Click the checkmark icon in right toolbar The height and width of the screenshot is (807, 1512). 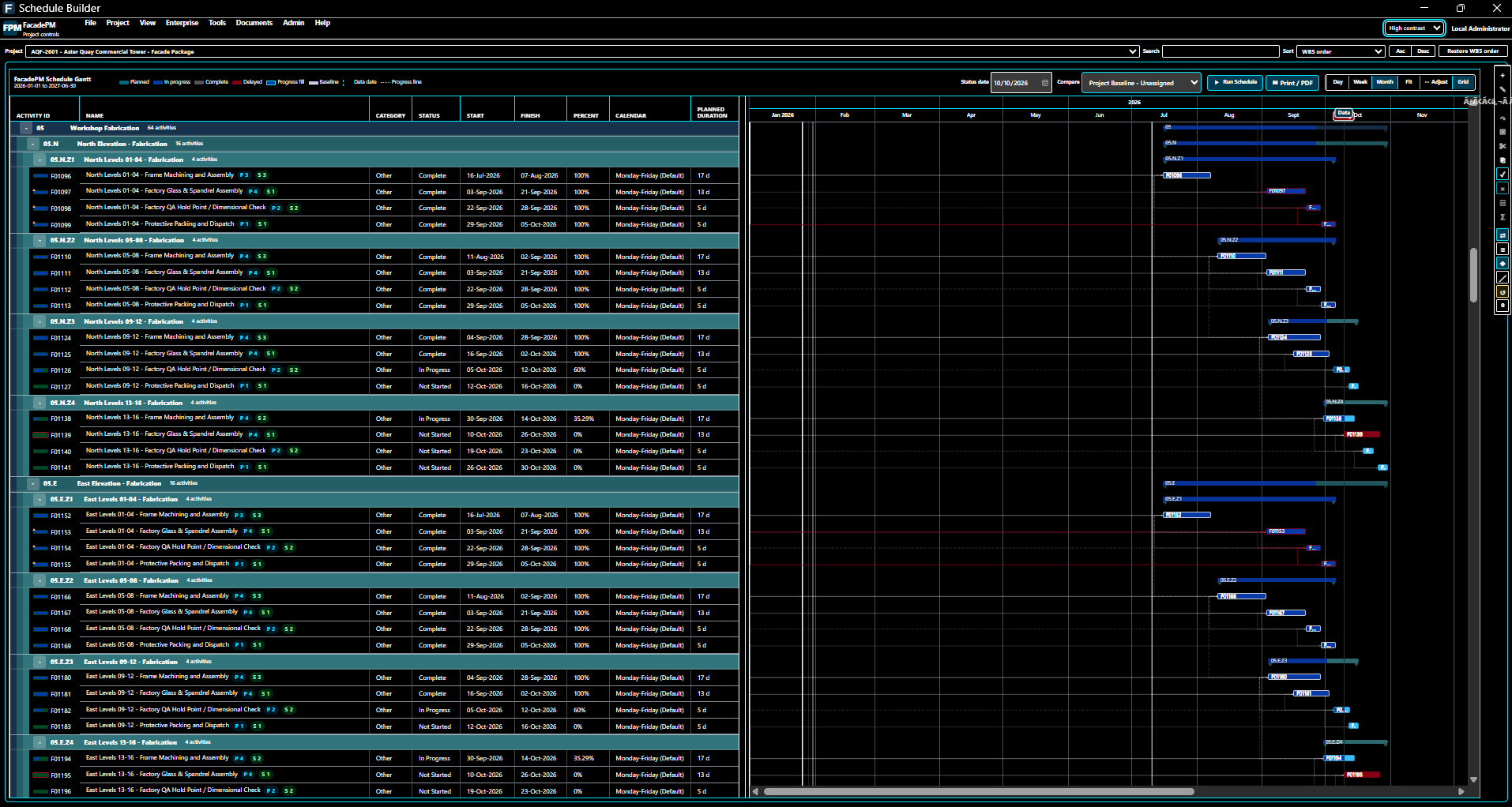(1503, 175)
